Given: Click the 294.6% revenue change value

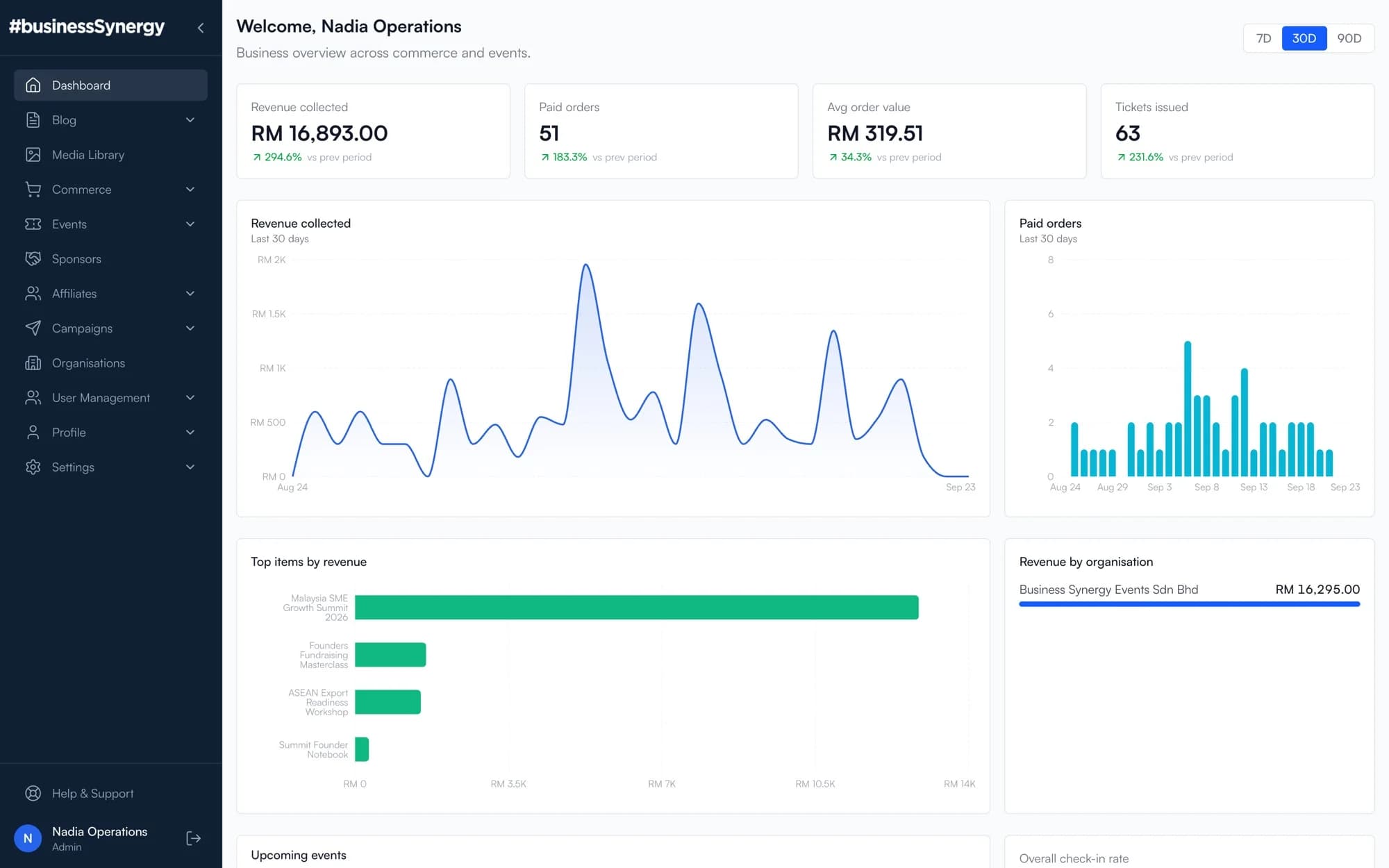Looking at the screenshot, I should click(283, 157).
